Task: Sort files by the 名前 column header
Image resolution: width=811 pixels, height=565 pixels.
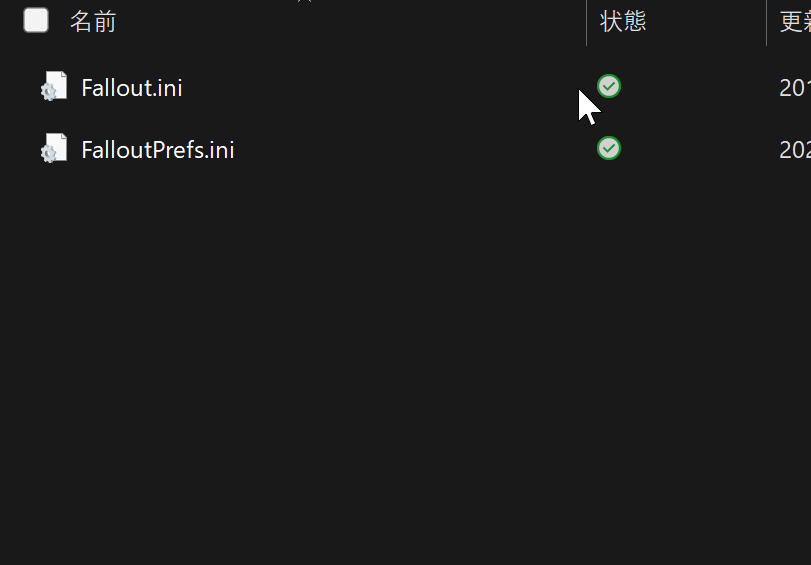Action: 93,21
